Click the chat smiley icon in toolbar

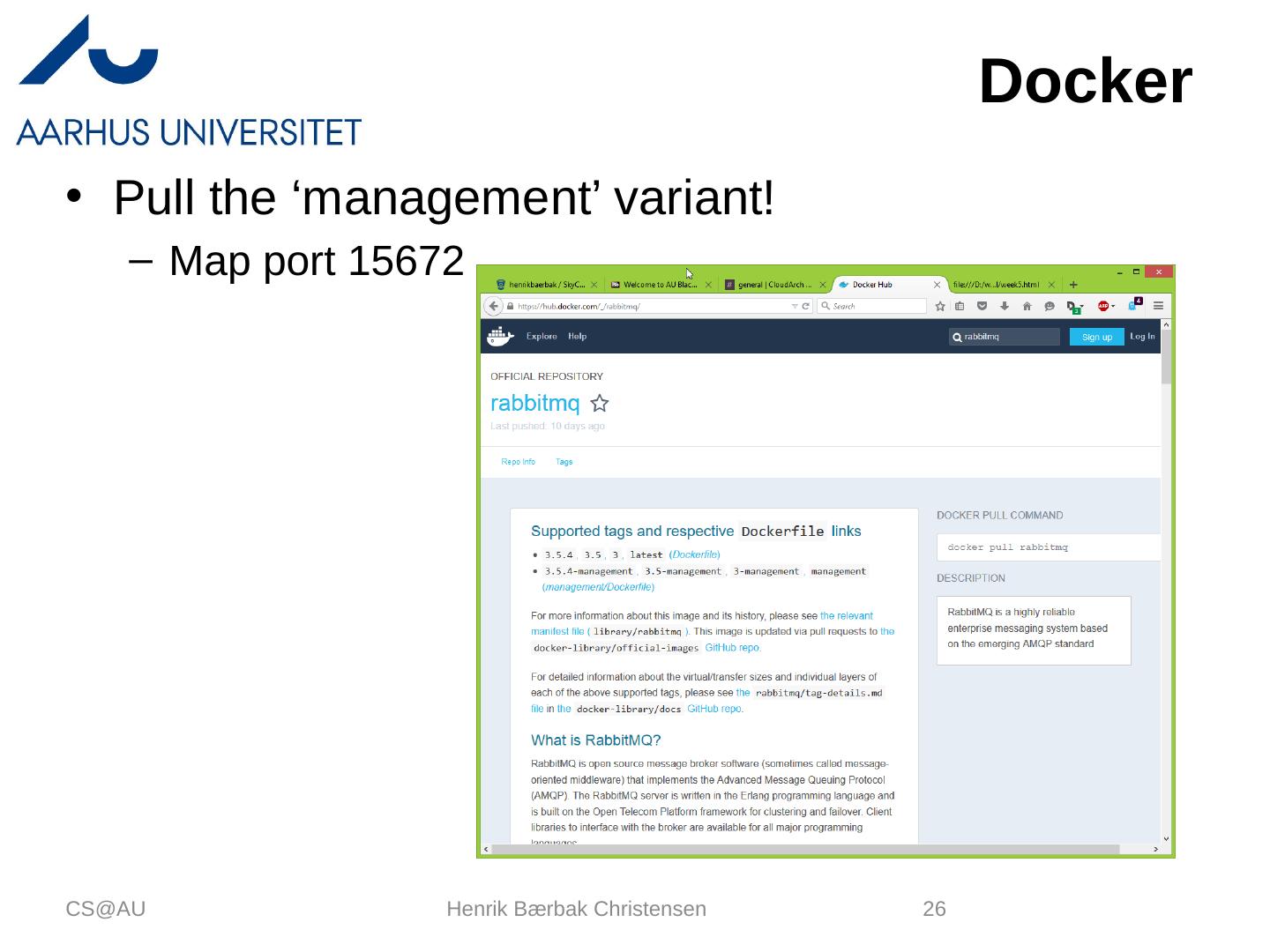1049,306
